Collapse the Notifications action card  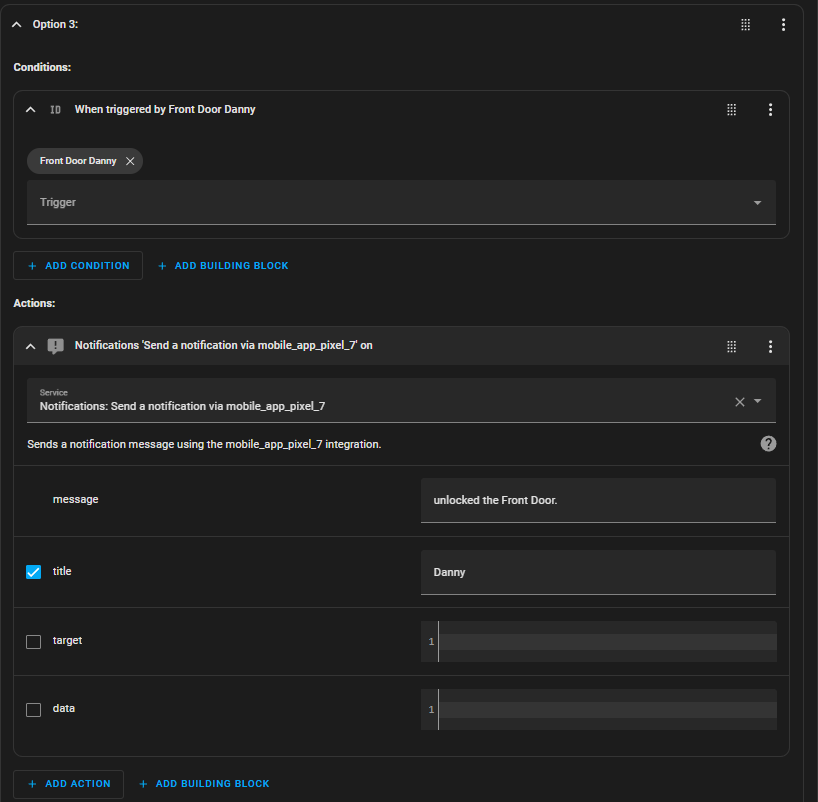click(31, 346)
